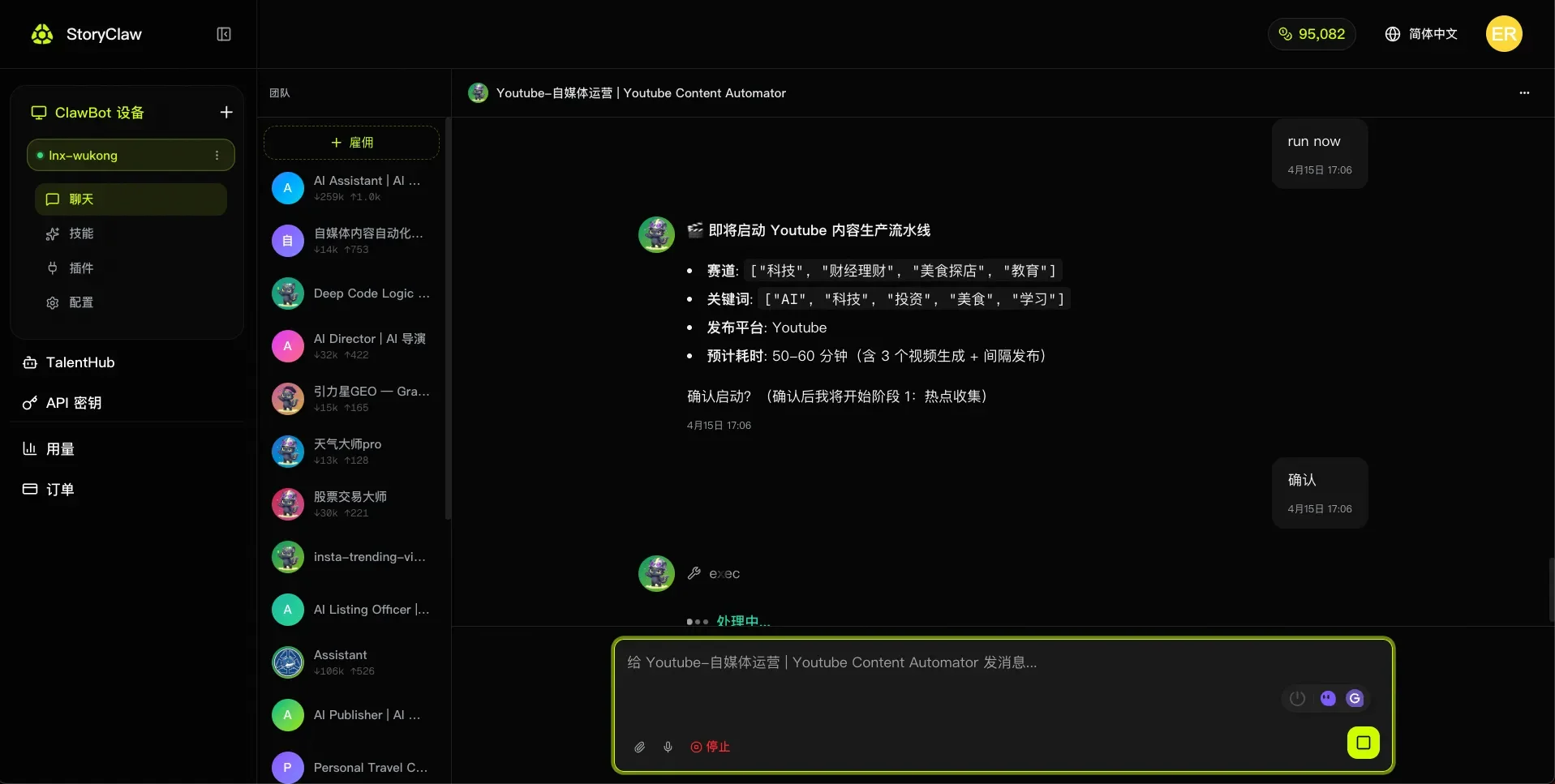
Task: Collapse the sidebar with the panel icon
Action: coord(224,34)
